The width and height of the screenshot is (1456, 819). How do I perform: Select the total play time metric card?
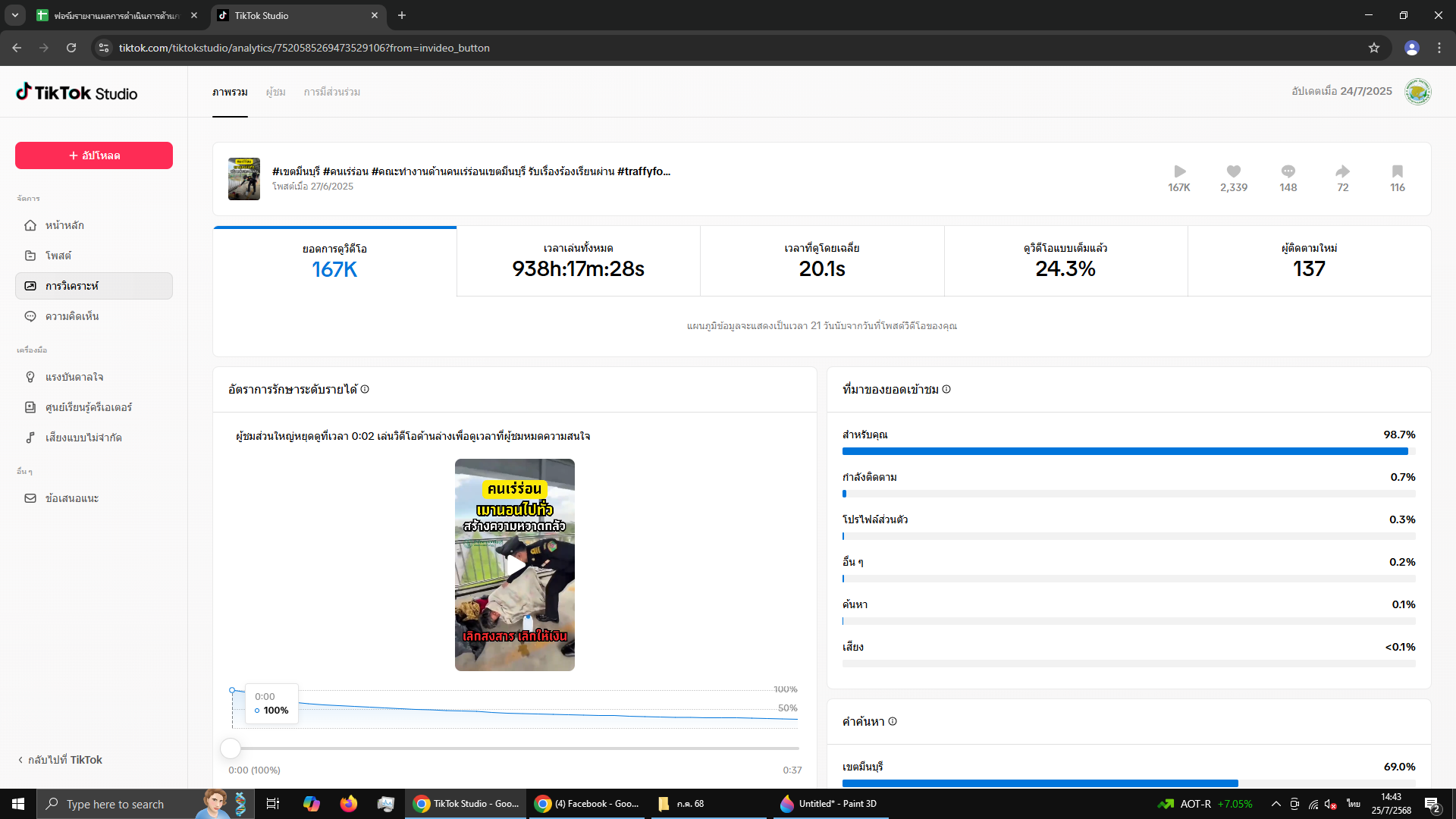(579, 261)
